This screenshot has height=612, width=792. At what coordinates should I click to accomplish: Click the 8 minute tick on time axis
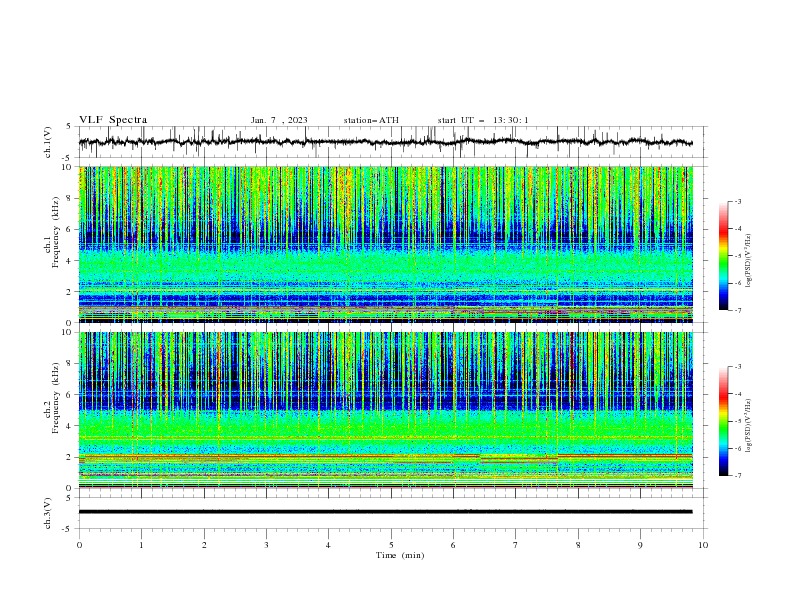click(x=578, y=545)
